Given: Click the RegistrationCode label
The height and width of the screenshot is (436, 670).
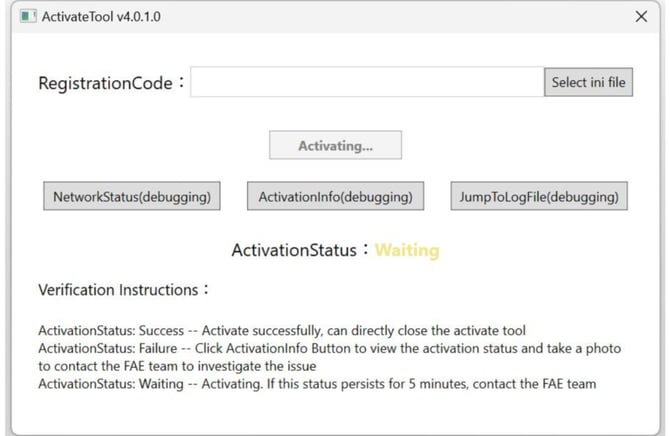Looking at the screenshot, I should (110, 83).
